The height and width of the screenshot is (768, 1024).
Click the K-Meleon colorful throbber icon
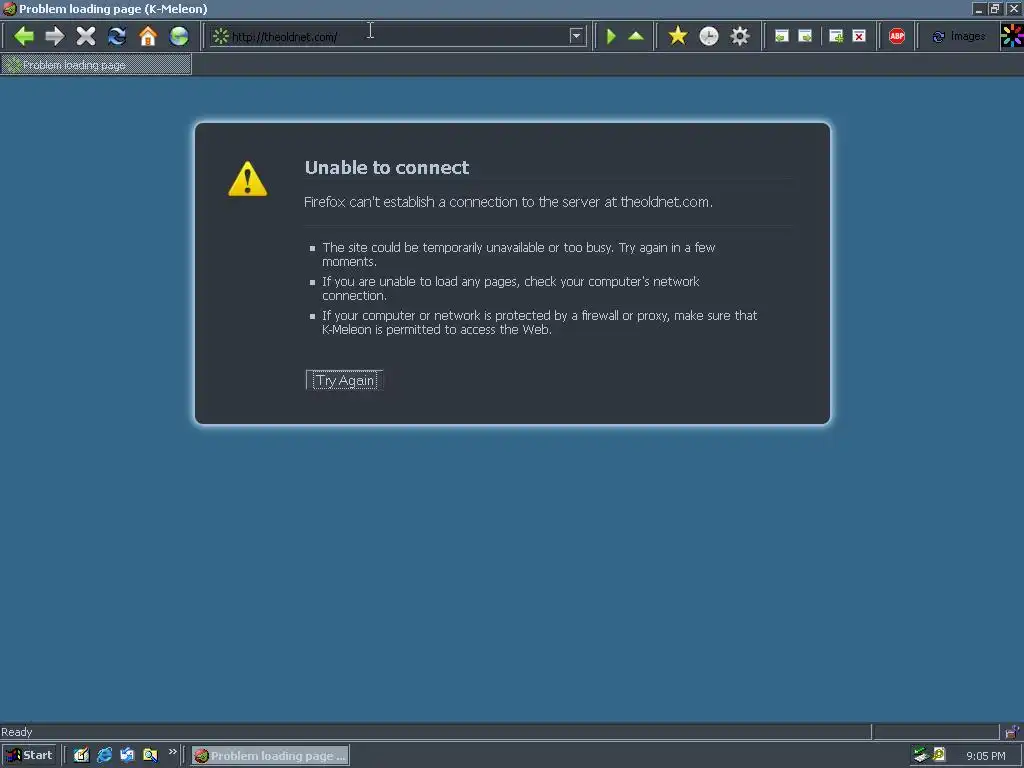(x=1012, y=36)
